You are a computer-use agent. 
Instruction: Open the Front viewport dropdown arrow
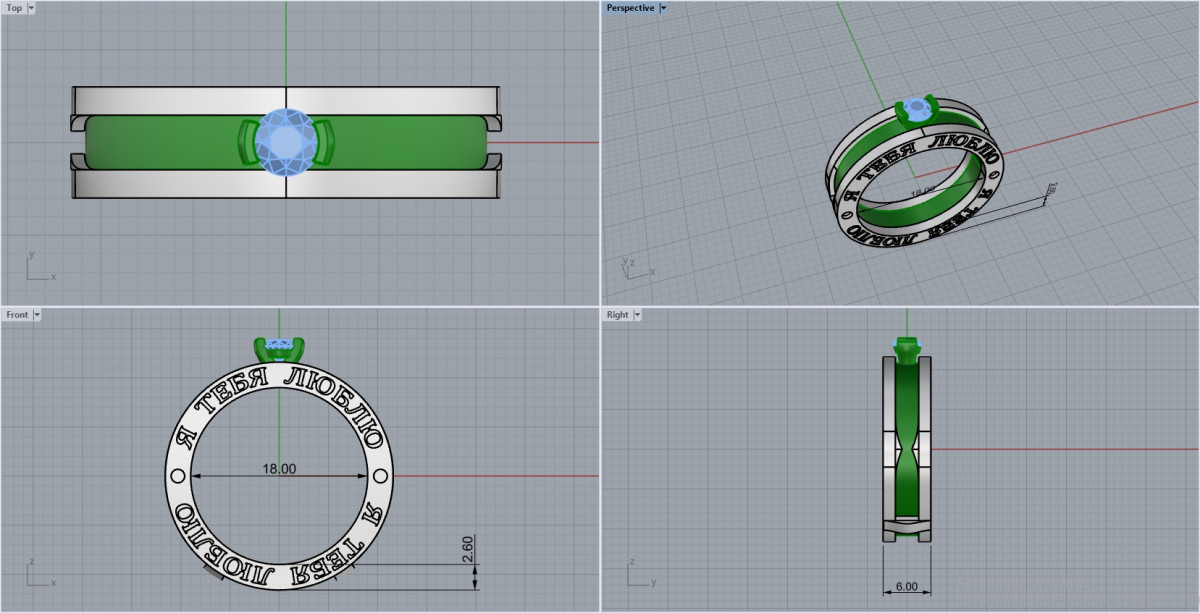pyautogui.click(x=37, y=315)
